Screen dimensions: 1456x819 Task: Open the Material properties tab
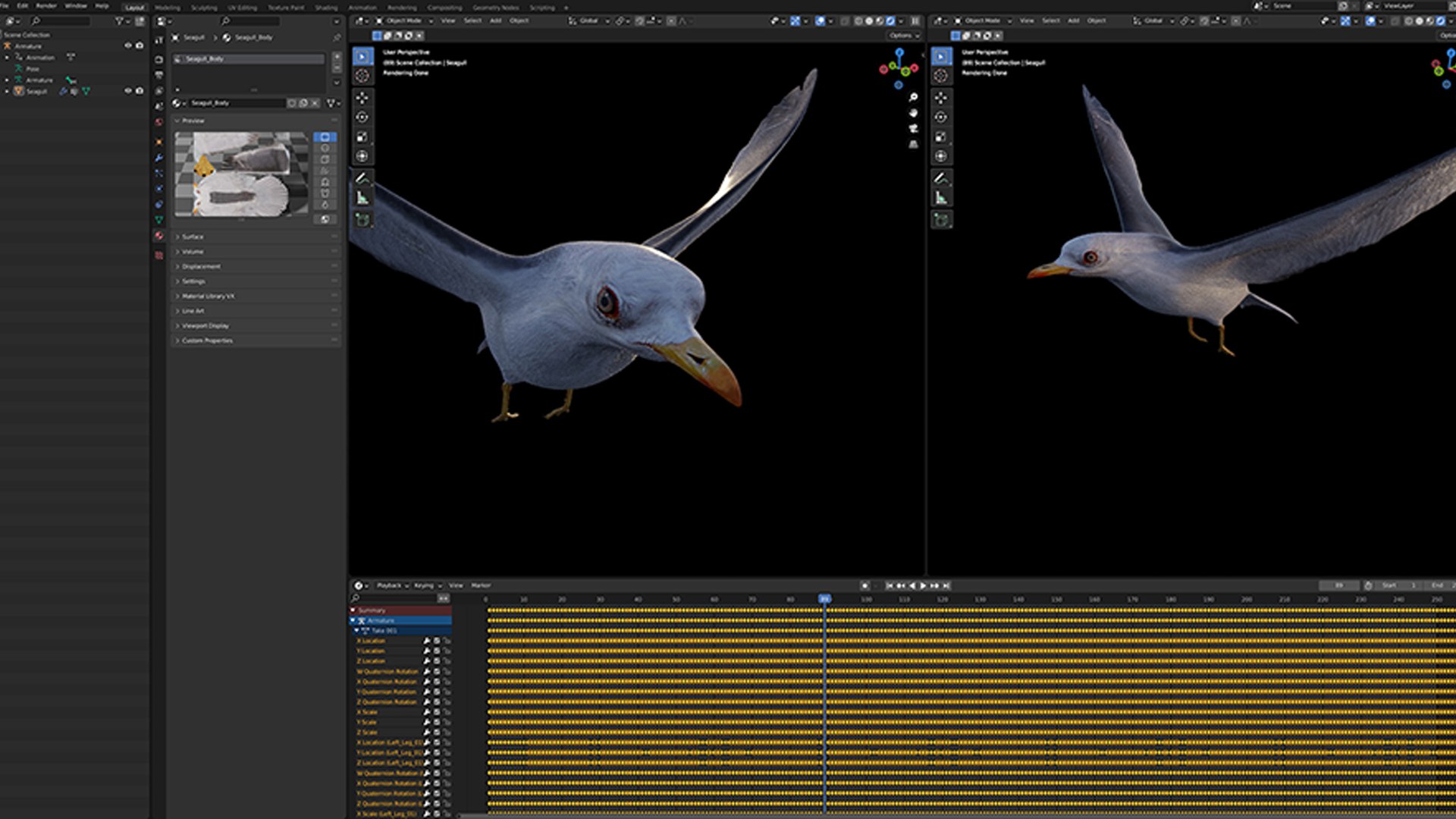point(158,236)
